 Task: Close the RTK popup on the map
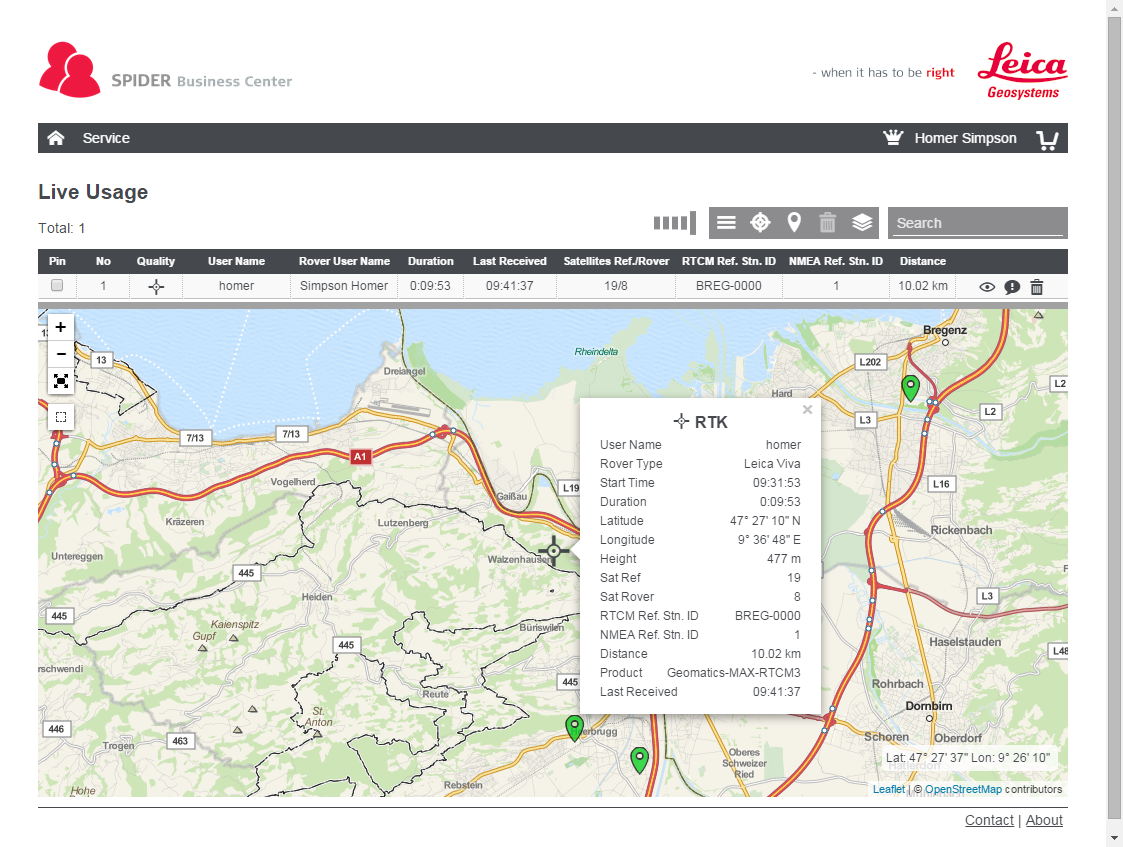click(x=807, y=409)
